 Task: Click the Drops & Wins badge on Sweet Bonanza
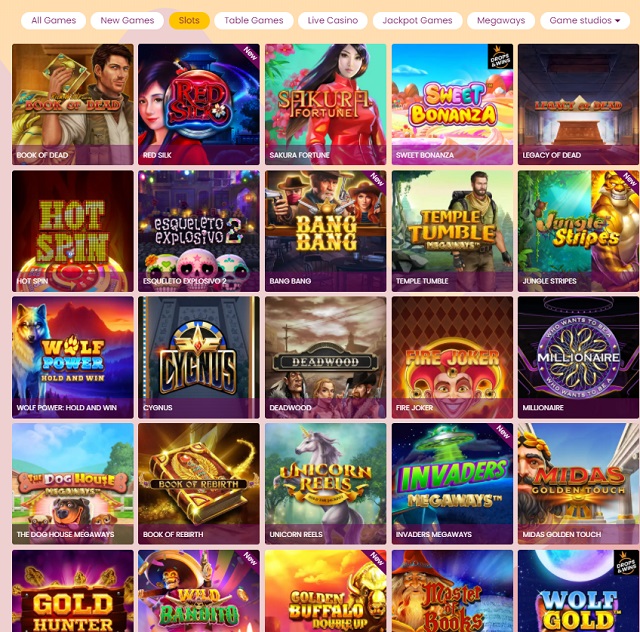click(500, 57)
